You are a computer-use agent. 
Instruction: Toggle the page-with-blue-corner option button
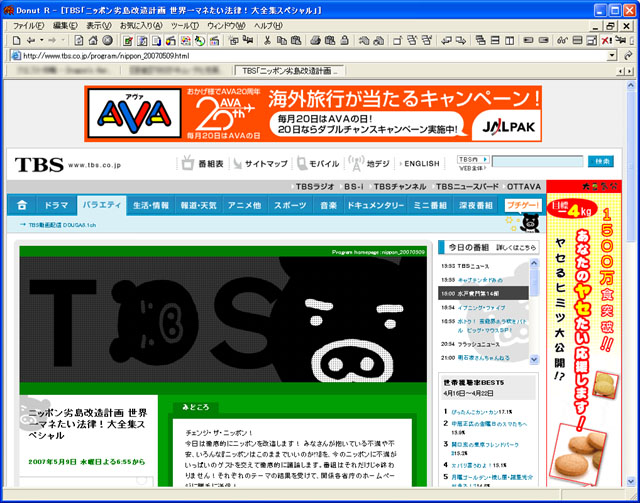[x=156, y=40]
